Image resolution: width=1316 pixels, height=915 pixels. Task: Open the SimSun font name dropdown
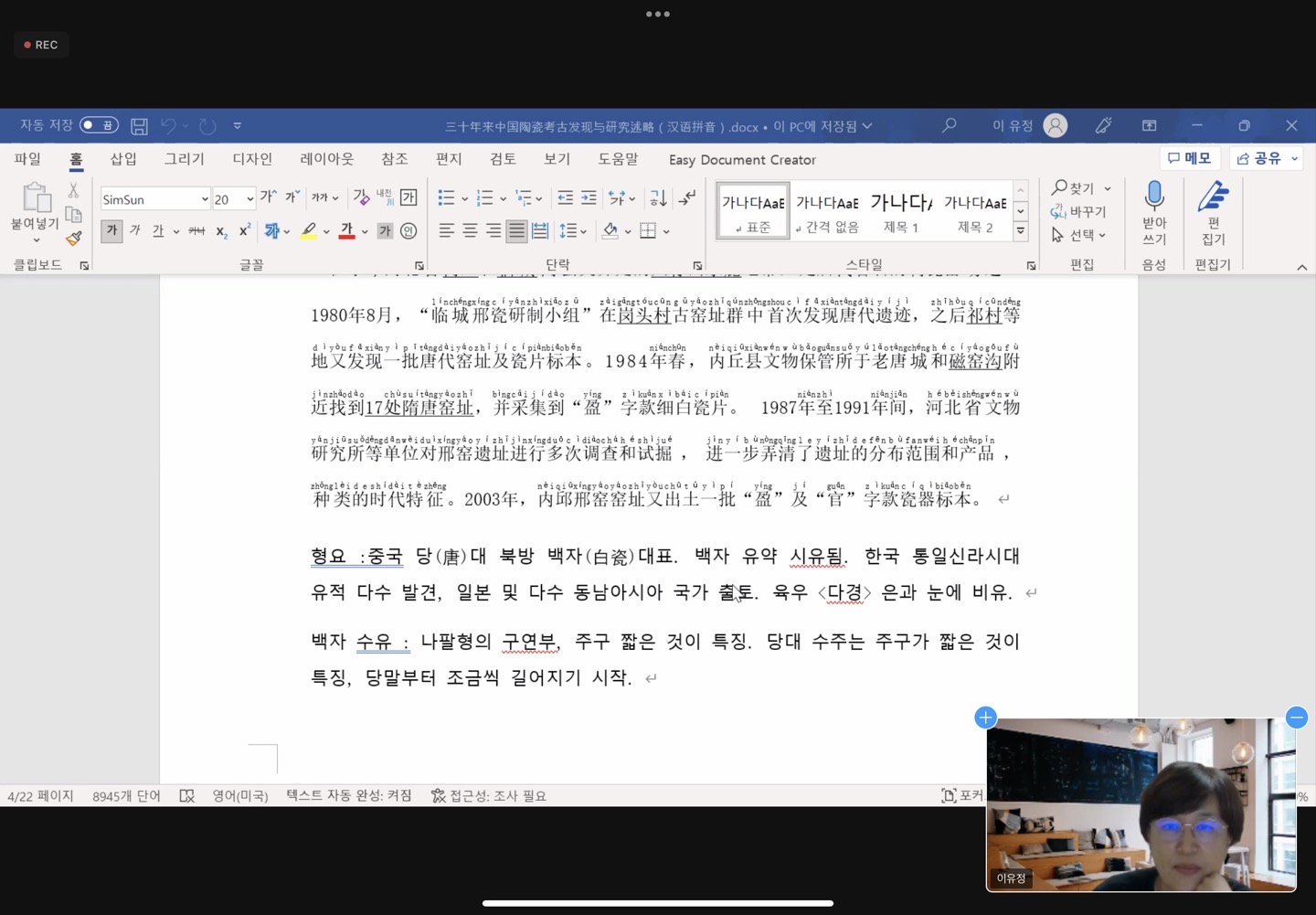(204, 199)
